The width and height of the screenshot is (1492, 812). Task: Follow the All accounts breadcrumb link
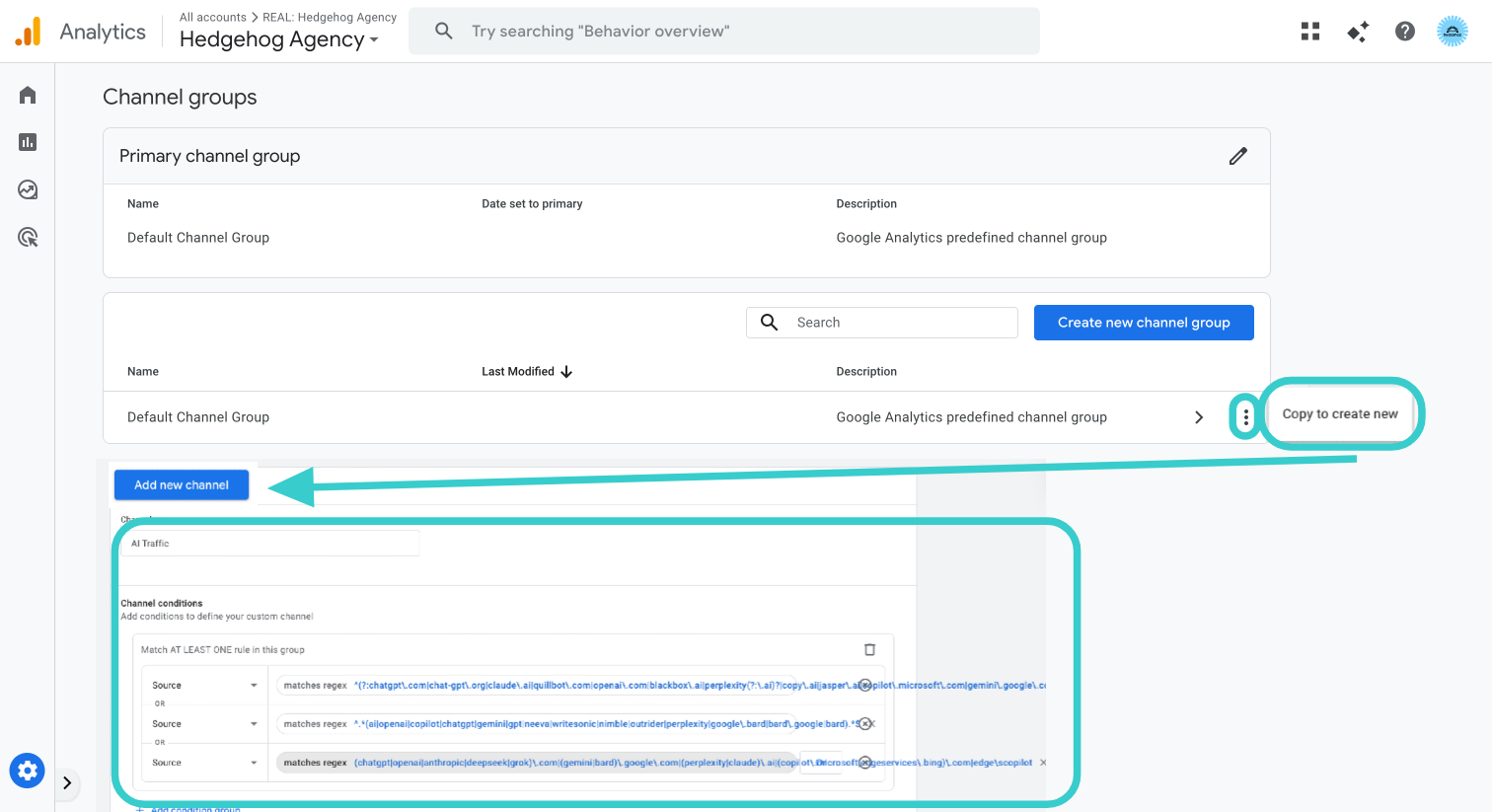[x=213, y=17]
